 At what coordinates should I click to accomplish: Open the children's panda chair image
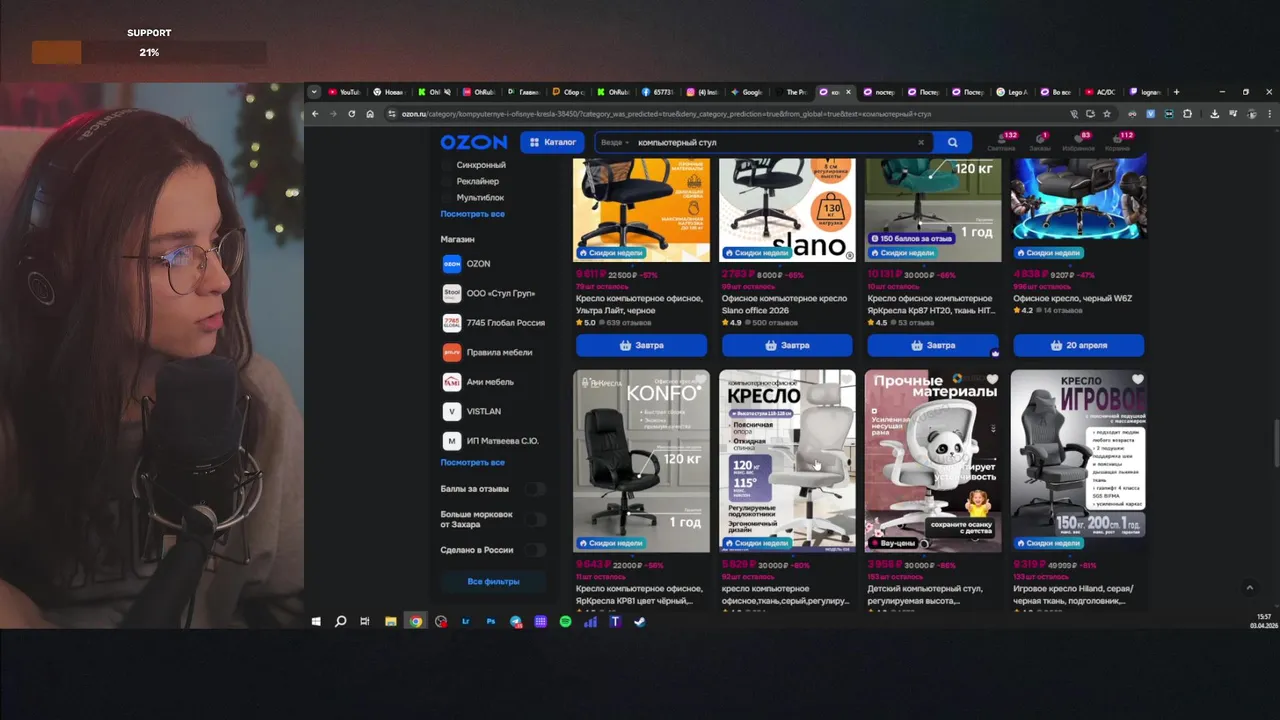tap(933, 461)
